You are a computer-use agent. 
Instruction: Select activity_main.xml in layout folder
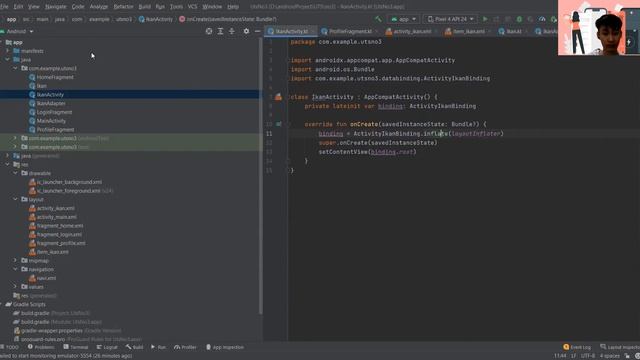pos(56,217)
